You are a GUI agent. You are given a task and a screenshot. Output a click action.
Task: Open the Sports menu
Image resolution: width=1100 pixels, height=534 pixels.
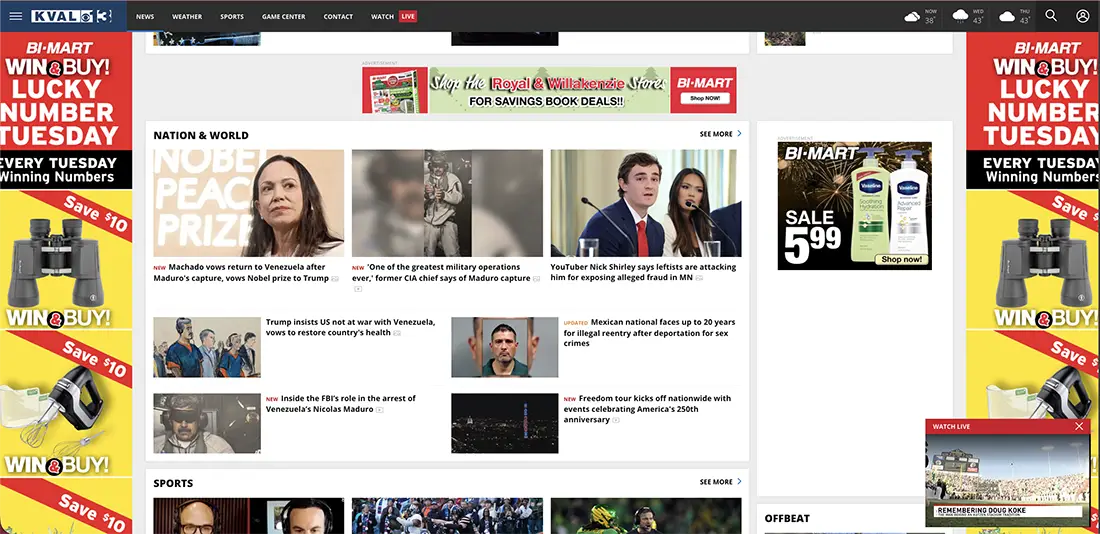232,16
